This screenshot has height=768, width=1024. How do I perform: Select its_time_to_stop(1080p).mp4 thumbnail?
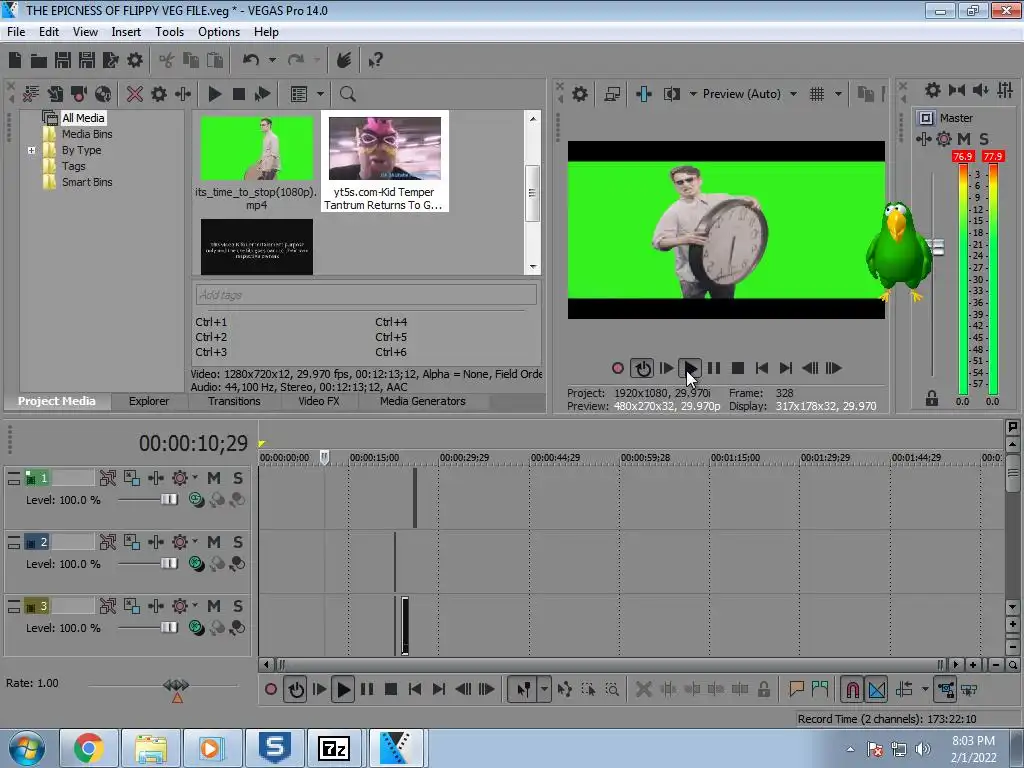(x=257, y=148)
